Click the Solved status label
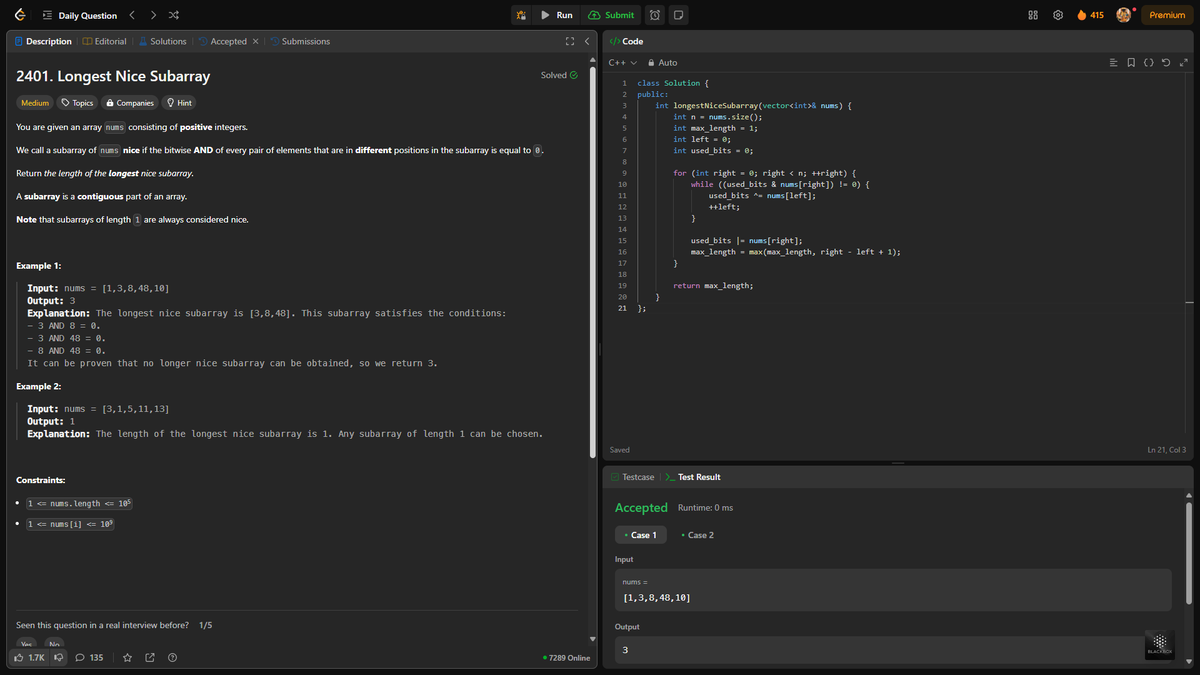This screenshot has height=675, width=1200. point(558,75)
